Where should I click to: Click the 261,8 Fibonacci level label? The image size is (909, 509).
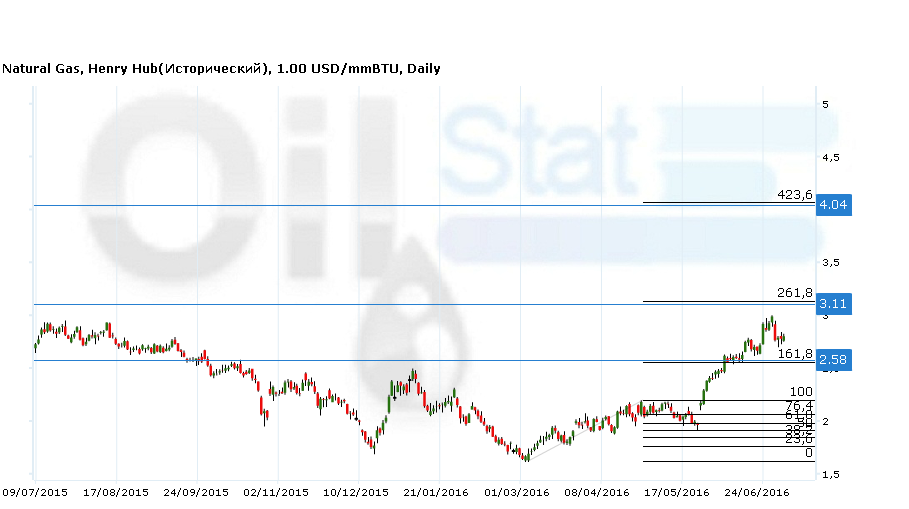tap(794, 293)
